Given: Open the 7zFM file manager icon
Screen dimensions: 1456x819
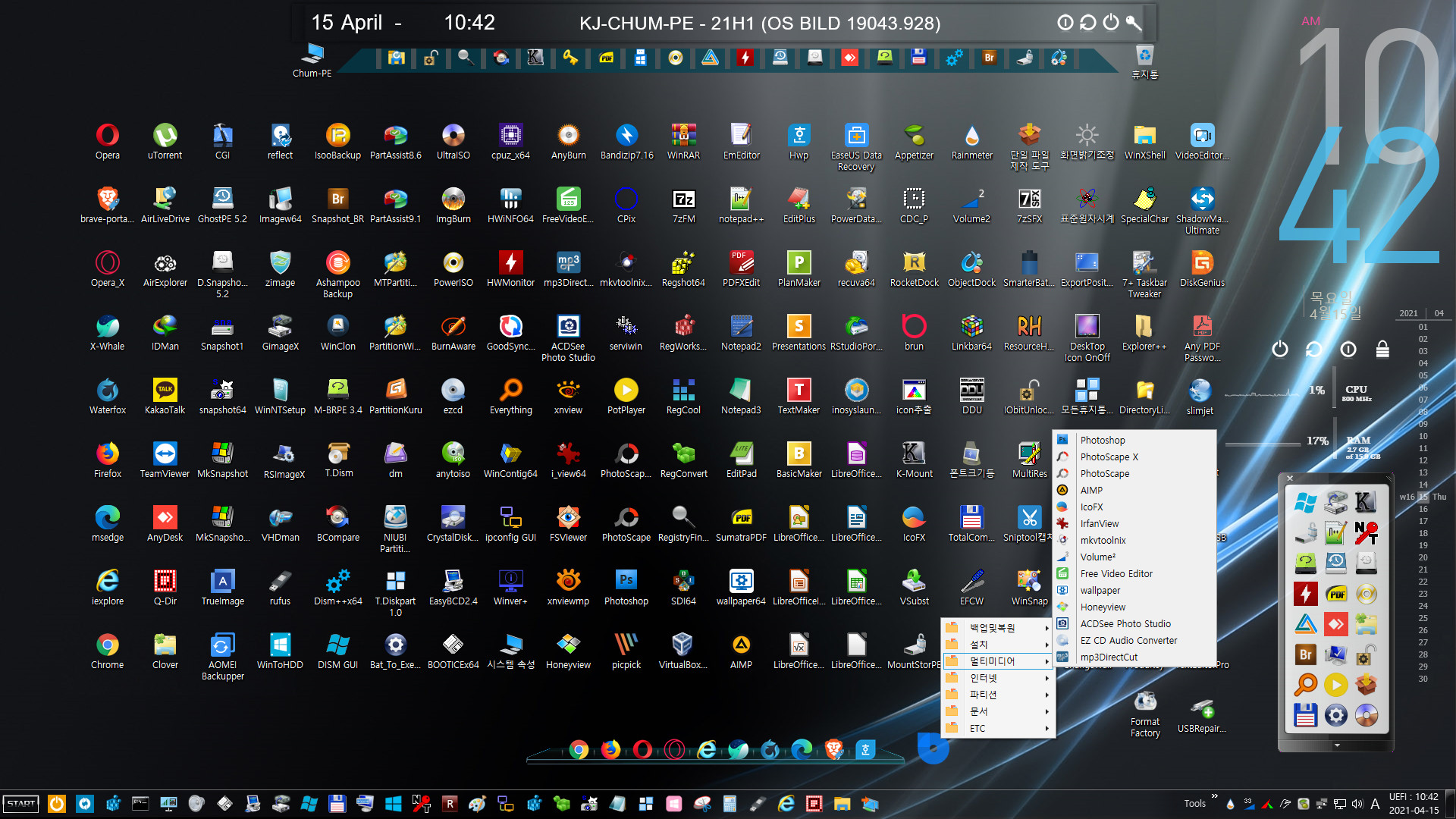Looking at the screenshot, I should tap(683, 205).
